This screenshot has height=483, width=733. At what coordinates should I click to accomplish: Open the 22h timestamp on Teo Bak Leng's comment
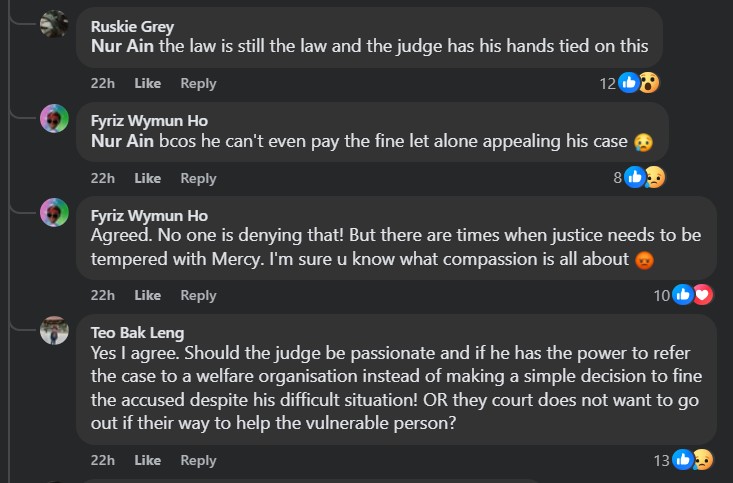click(102, 460)
